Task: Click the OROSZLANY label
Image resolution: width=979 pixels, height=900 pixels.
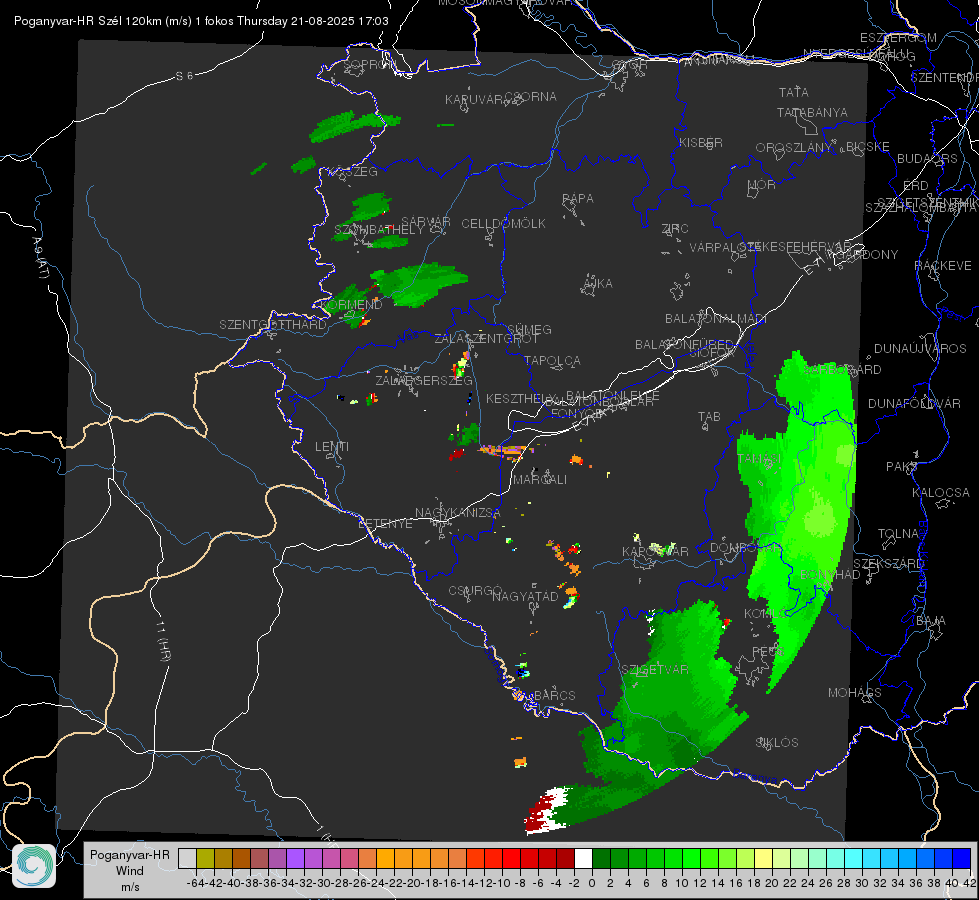Action: pos(794,148)
